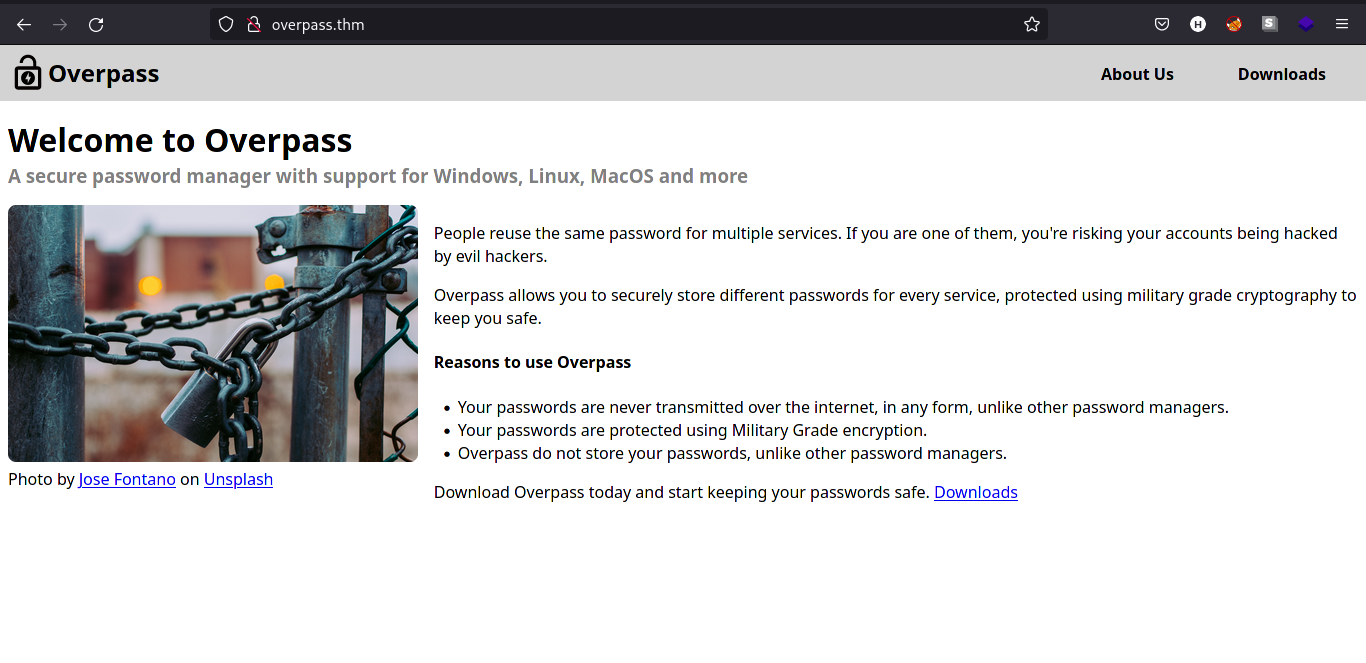
Task: Open the Jose Fontano photographer link
Action: (127, 479)
